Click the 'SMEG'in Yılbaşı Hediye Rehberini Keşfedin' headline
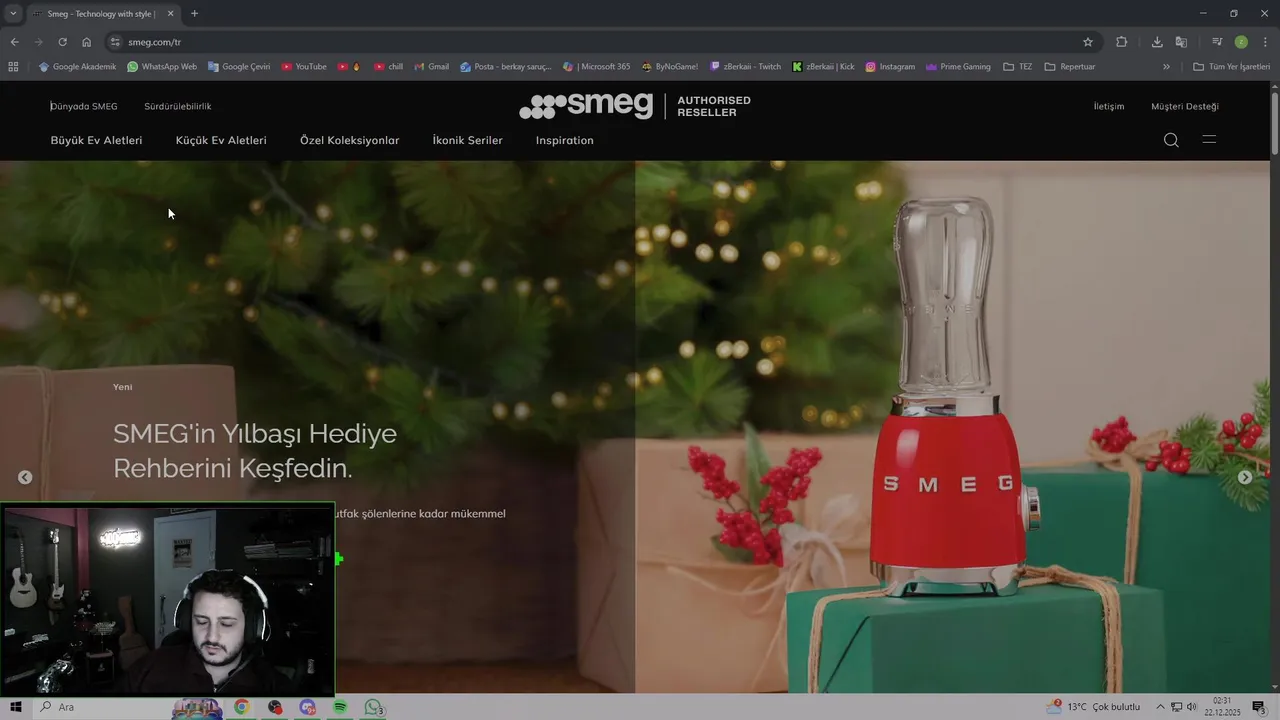Viewport: 1280px width, 720px height. point(255,451)
